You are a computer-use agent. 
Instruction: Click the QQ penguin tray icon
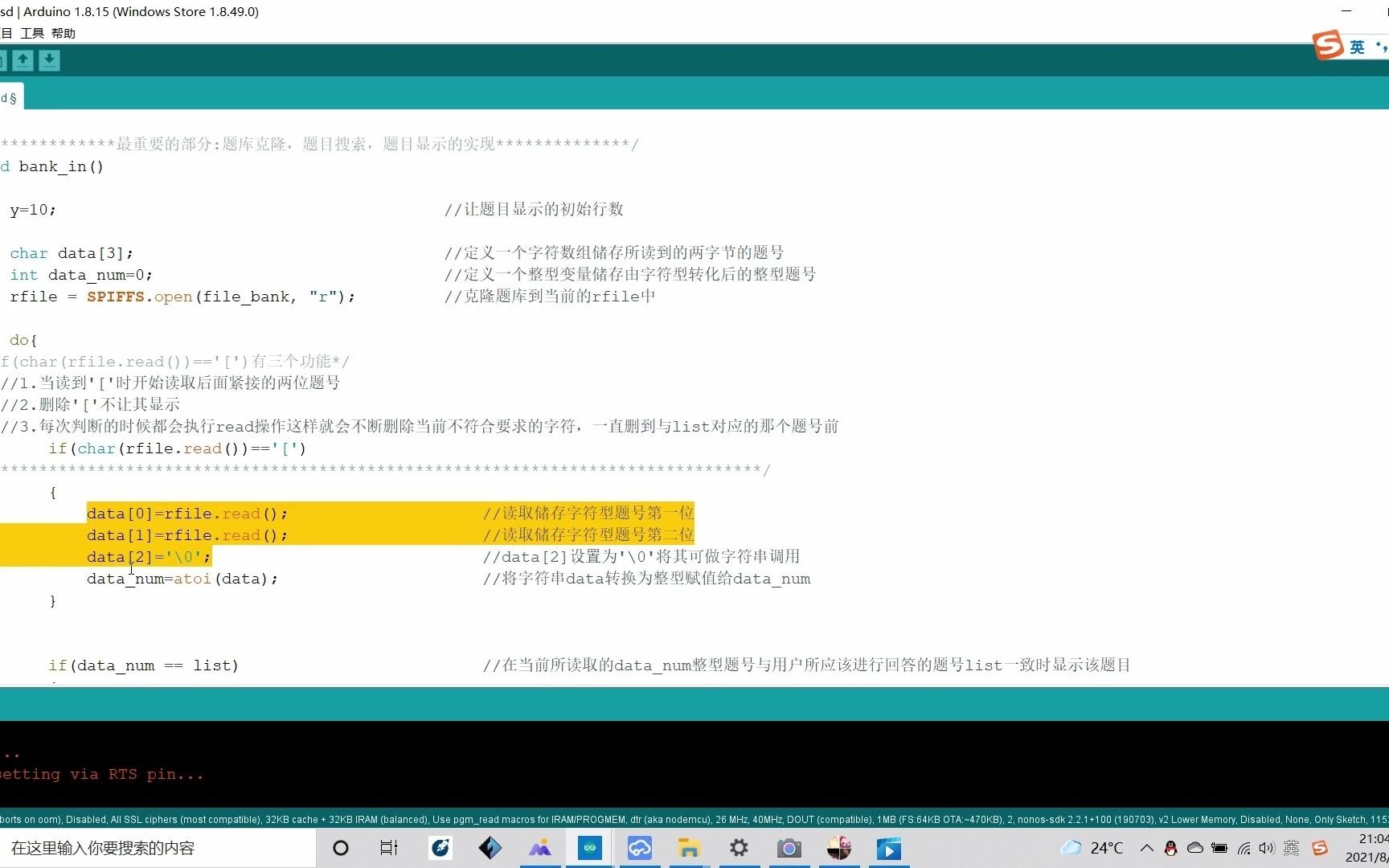1171,848
